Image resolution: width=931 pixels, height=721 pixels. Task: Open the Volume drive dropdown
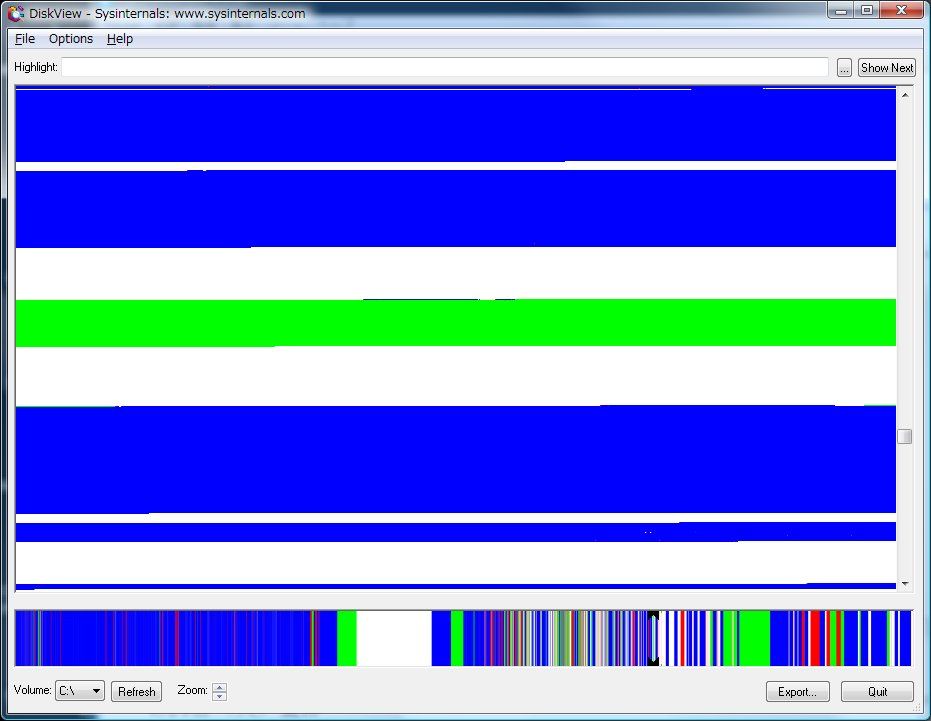click(80, 691)
